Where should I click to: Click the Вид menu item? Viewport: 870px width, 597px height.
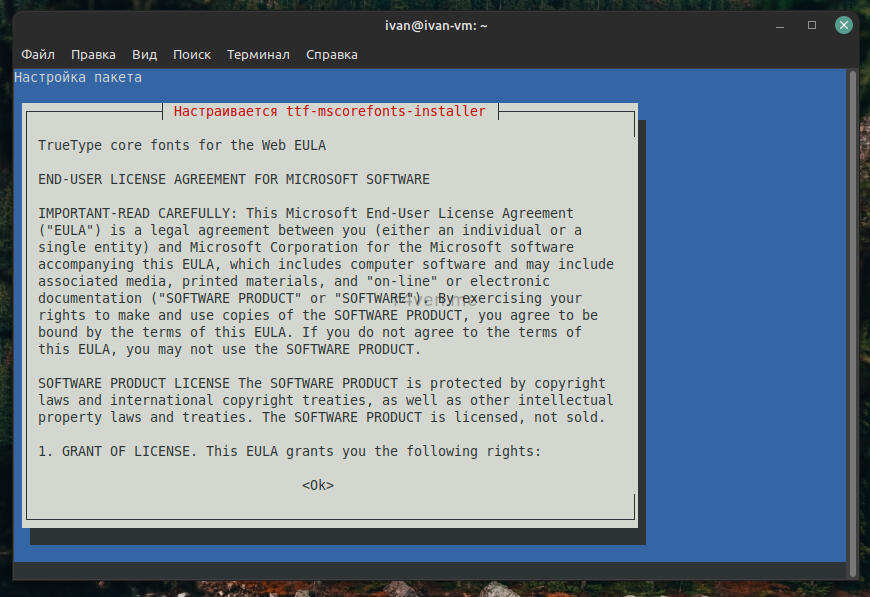coord(144,54)
